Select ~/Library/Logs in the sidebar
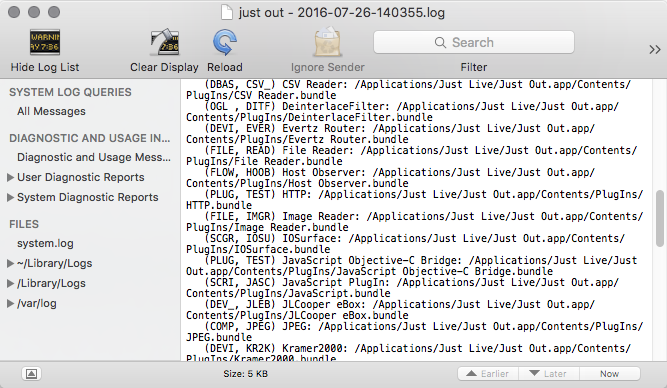The height and width of the screenshot is (388, 667). point(54,263)
